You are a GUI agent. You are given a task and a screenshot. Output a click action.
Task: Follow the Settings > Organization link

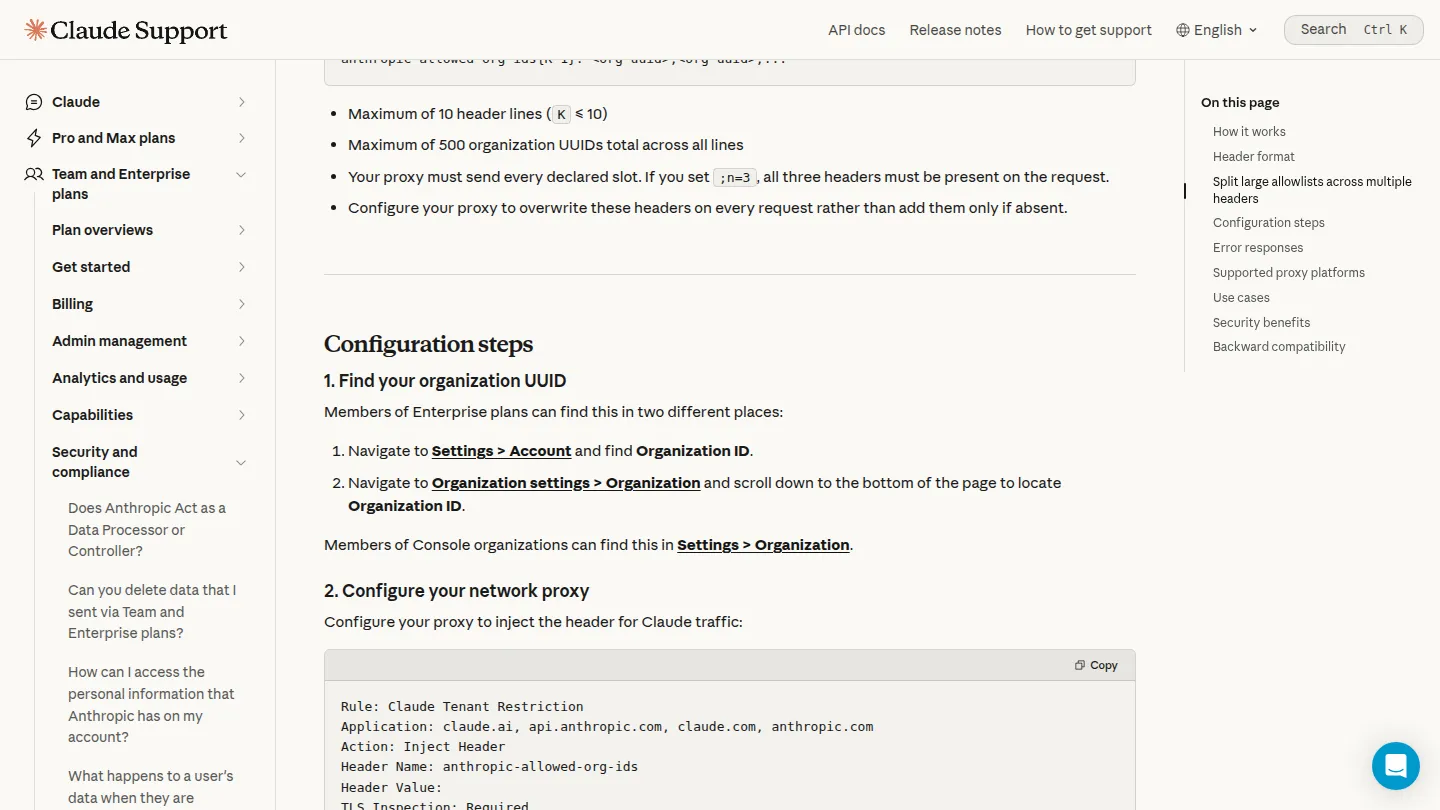(763, 545)
